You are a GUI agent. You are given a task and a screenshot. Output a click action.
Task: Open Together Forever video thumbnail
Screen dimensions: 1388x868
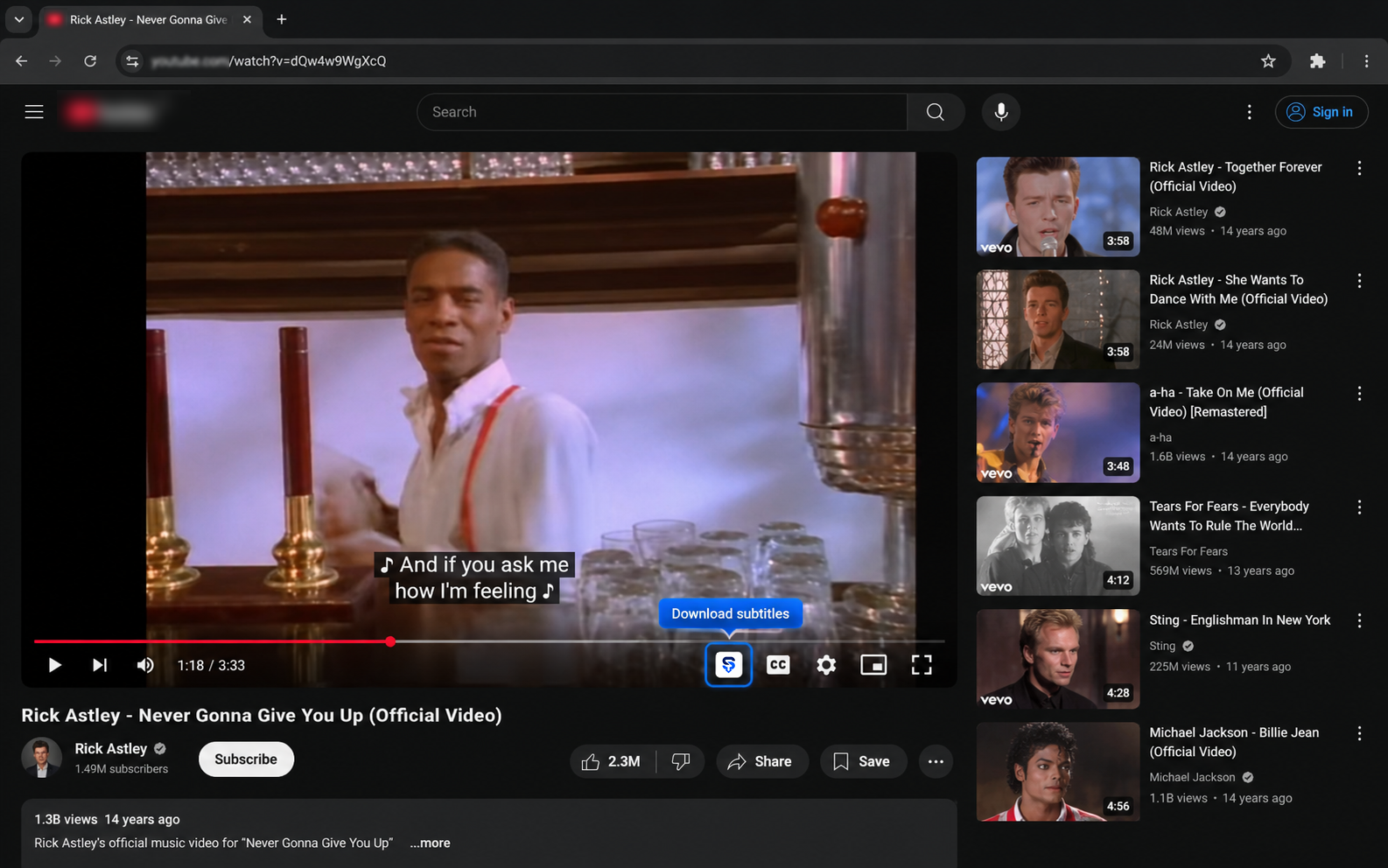coord(1058,206)
